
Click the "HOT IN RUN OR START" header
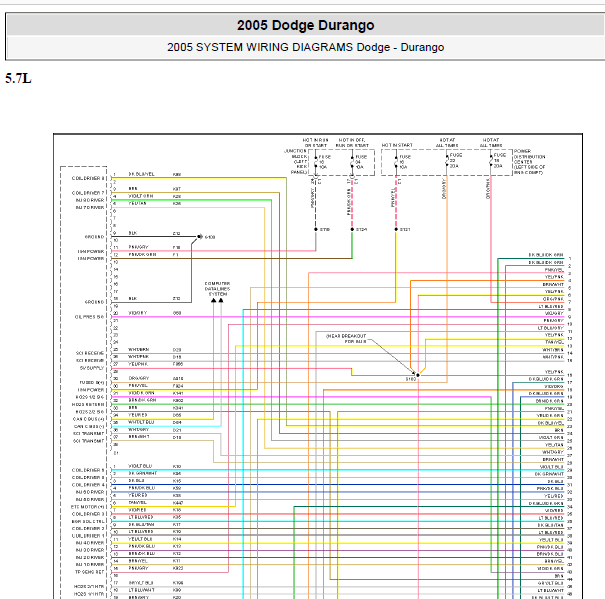(x=315, y=142)
